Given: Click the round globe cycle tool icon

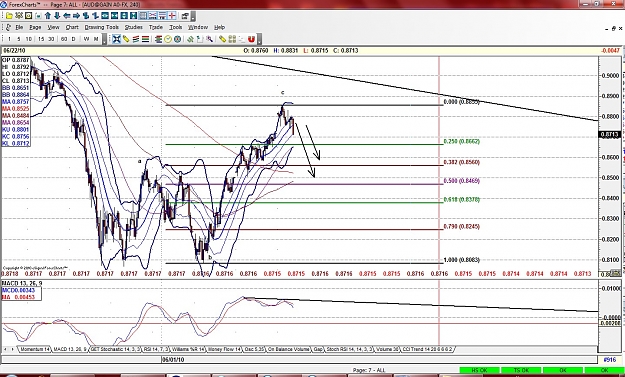Looking at the screenshot, I should point(177,39).
